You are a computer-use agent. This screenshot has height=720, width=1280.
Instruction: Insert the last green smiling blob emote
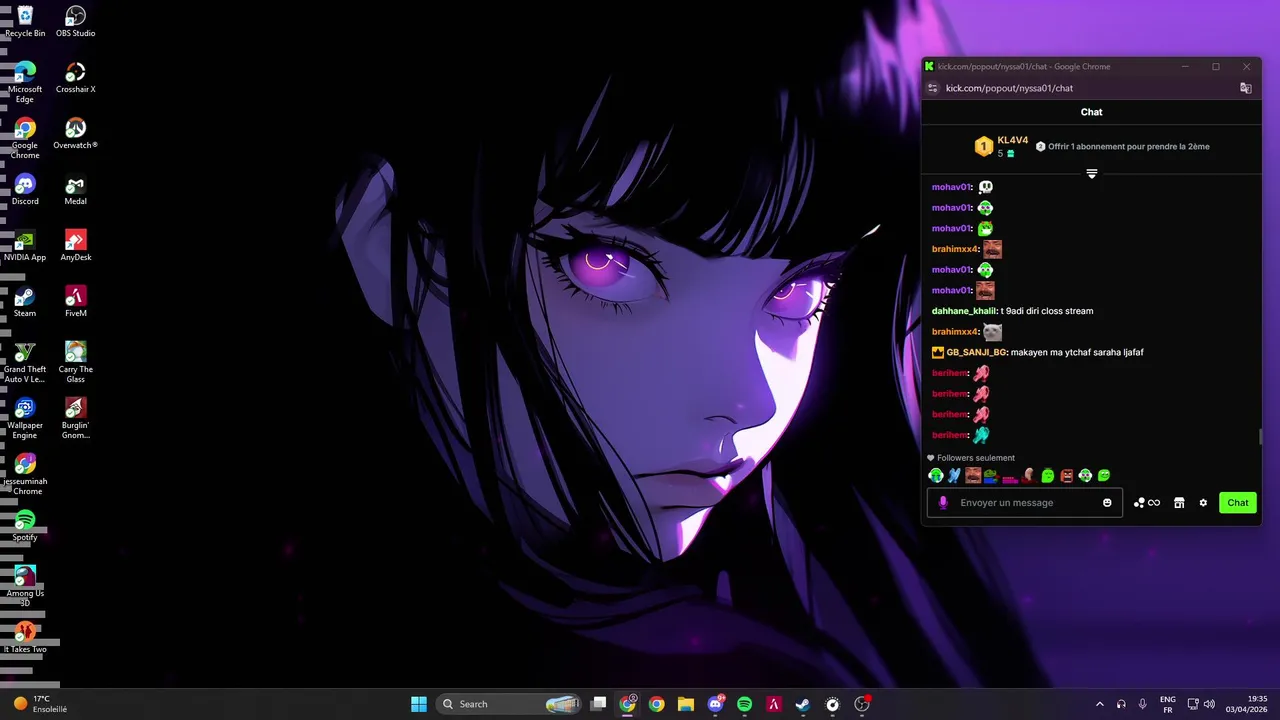coord(1104,476)
